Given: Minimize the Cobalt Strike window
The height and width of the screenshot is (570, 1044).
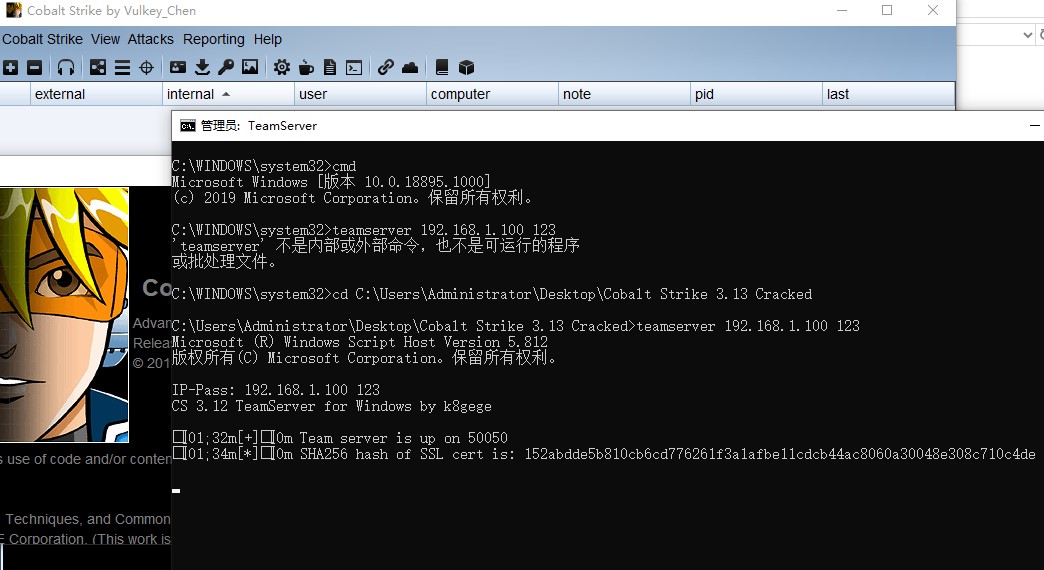Looking at the screenshot, I should [x=842, y=10].
